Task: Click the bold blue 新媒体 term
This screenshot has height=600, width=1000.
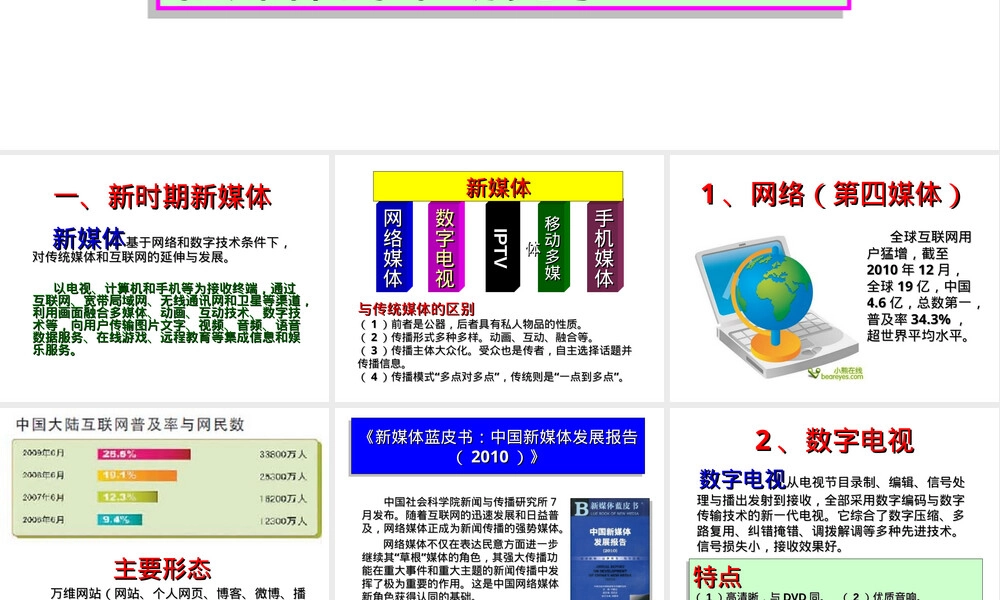Action: pos(89,238)
